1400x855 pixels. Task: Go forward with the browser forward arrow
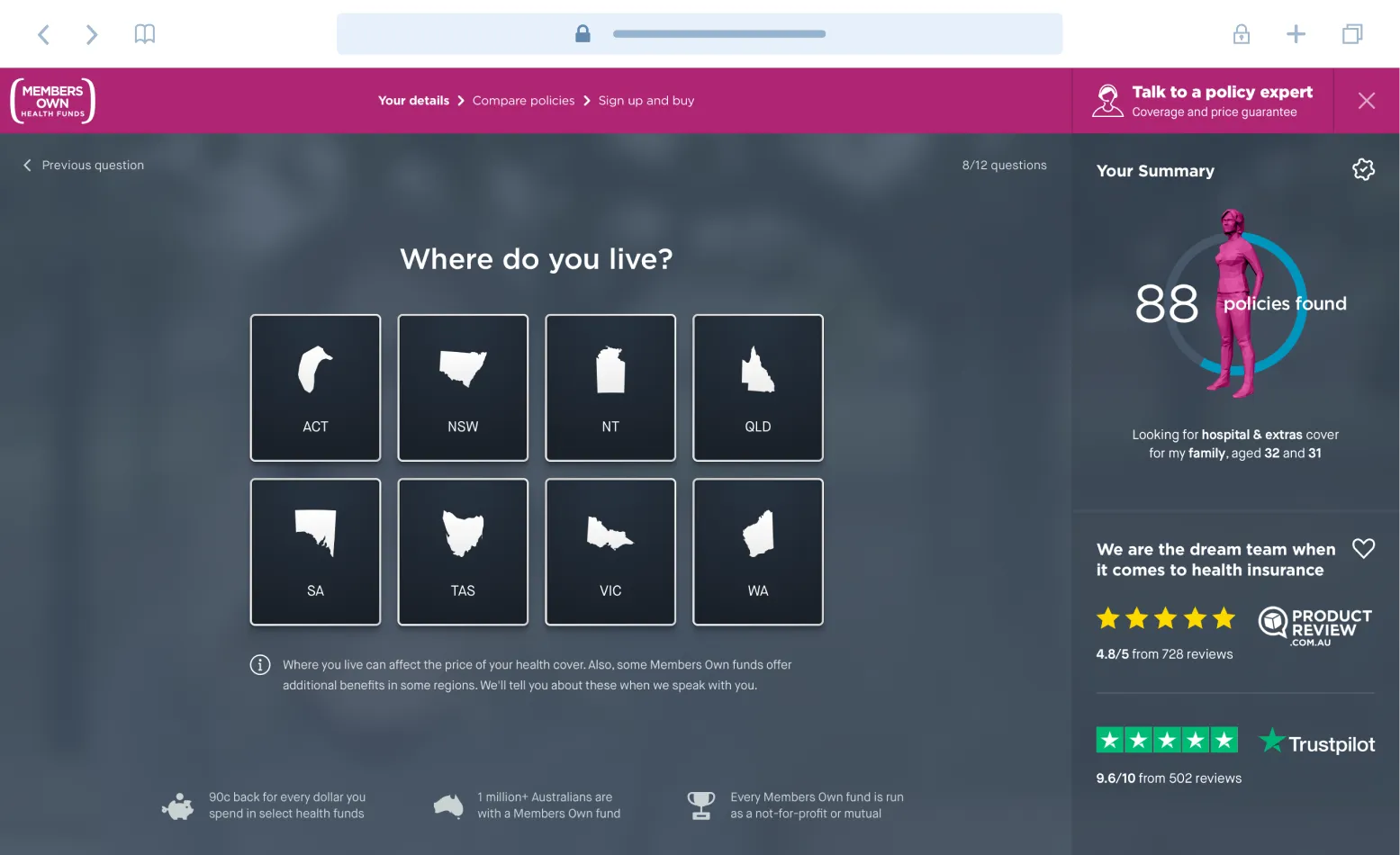pos(92,34)
